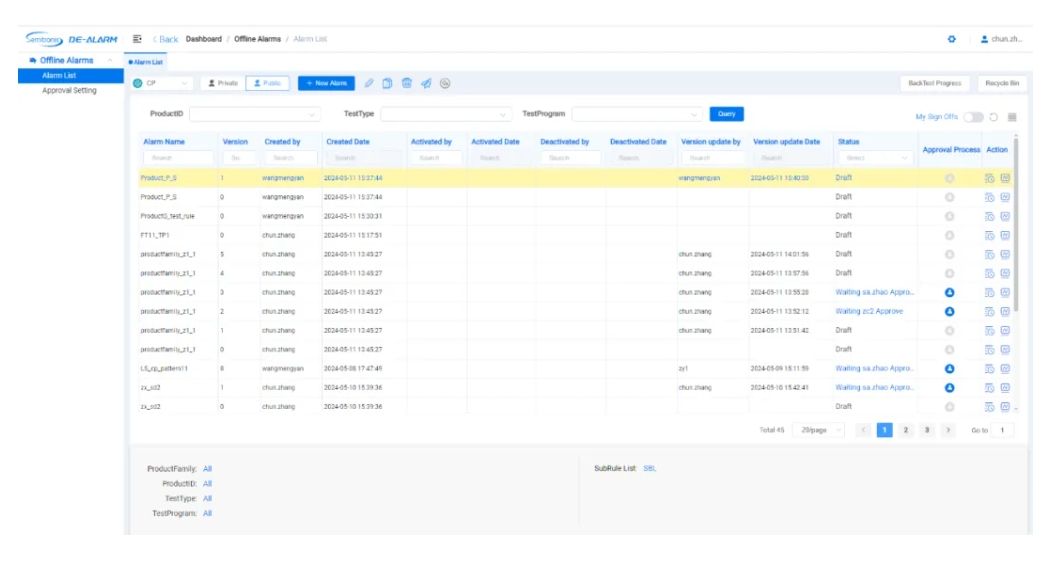Open the CP type dropdown
Screen dimensions: 1056x573
163,83
